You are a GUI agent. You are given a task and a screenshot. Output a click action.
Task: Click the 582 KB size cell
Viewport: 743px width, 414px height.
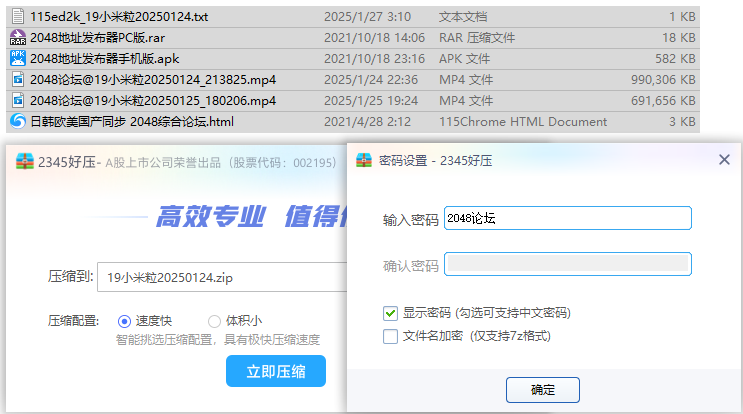click(x=675, y=59)
